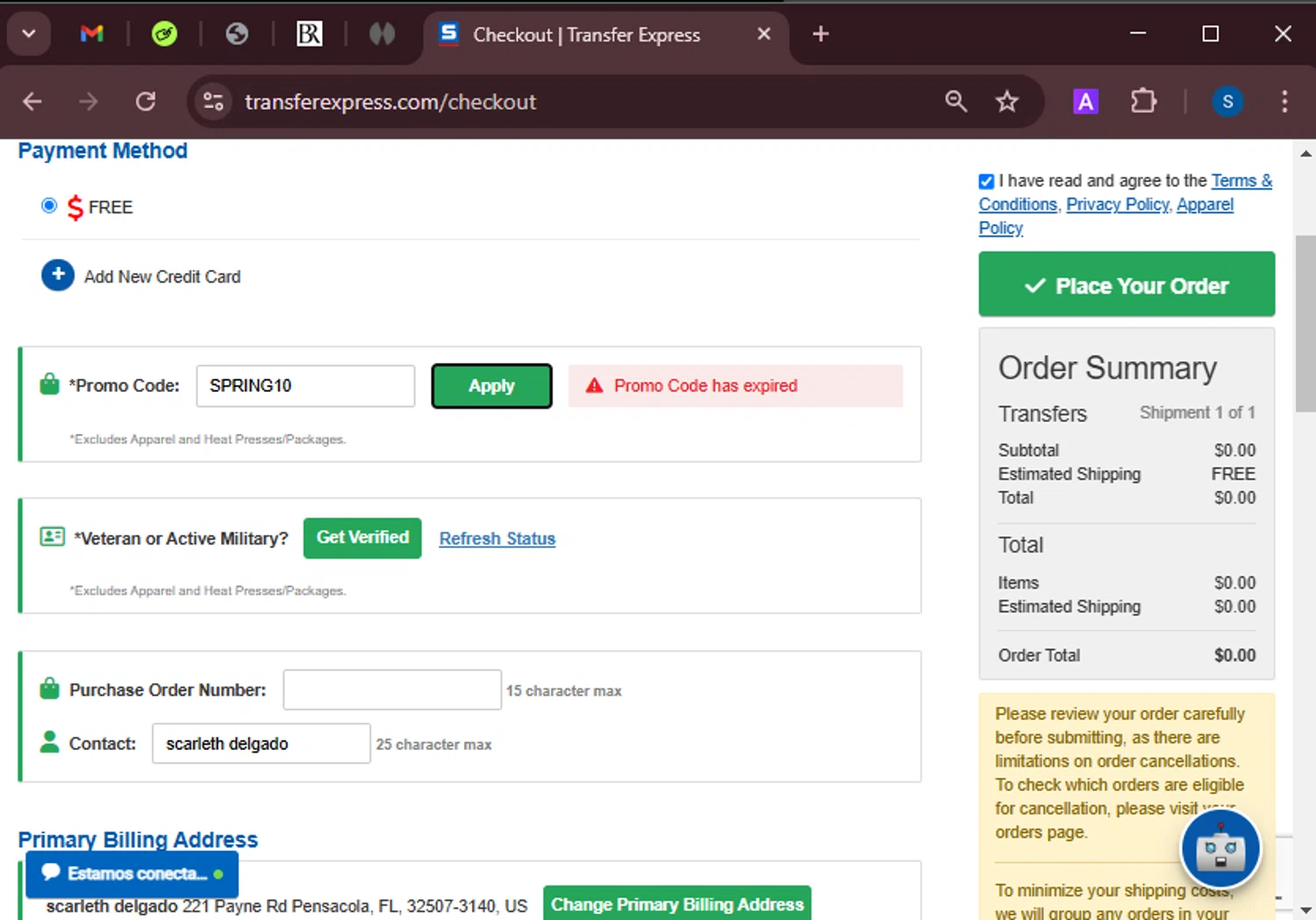The image size is (1316, 920).
Task: Focus the Promo Code input field
Action: 305,386
